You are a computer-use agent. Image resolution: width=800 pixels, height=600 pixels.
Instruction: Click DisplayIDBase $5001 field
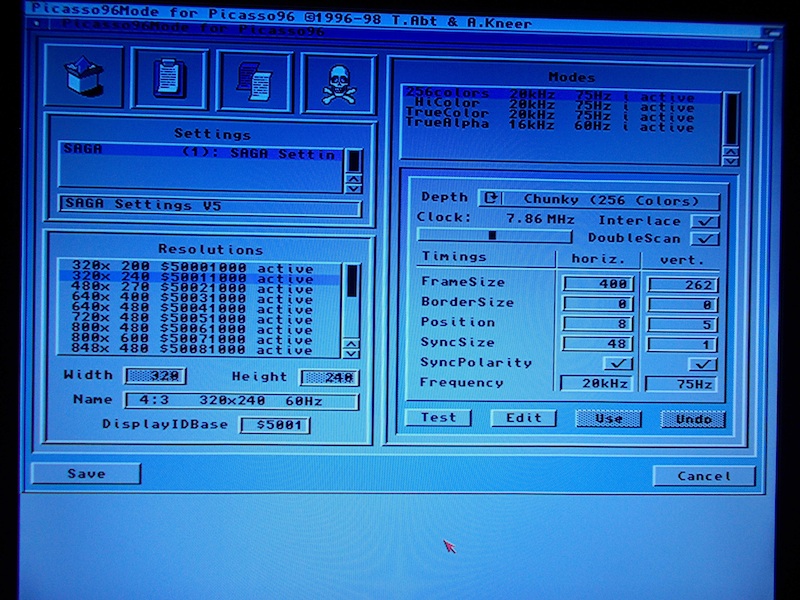275,425
